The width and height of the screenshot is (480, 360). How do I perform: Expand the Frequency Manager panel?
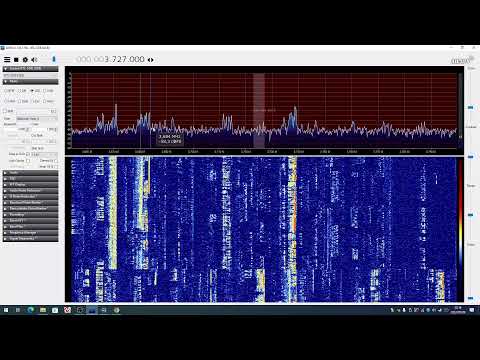click(x=30, y=233)
